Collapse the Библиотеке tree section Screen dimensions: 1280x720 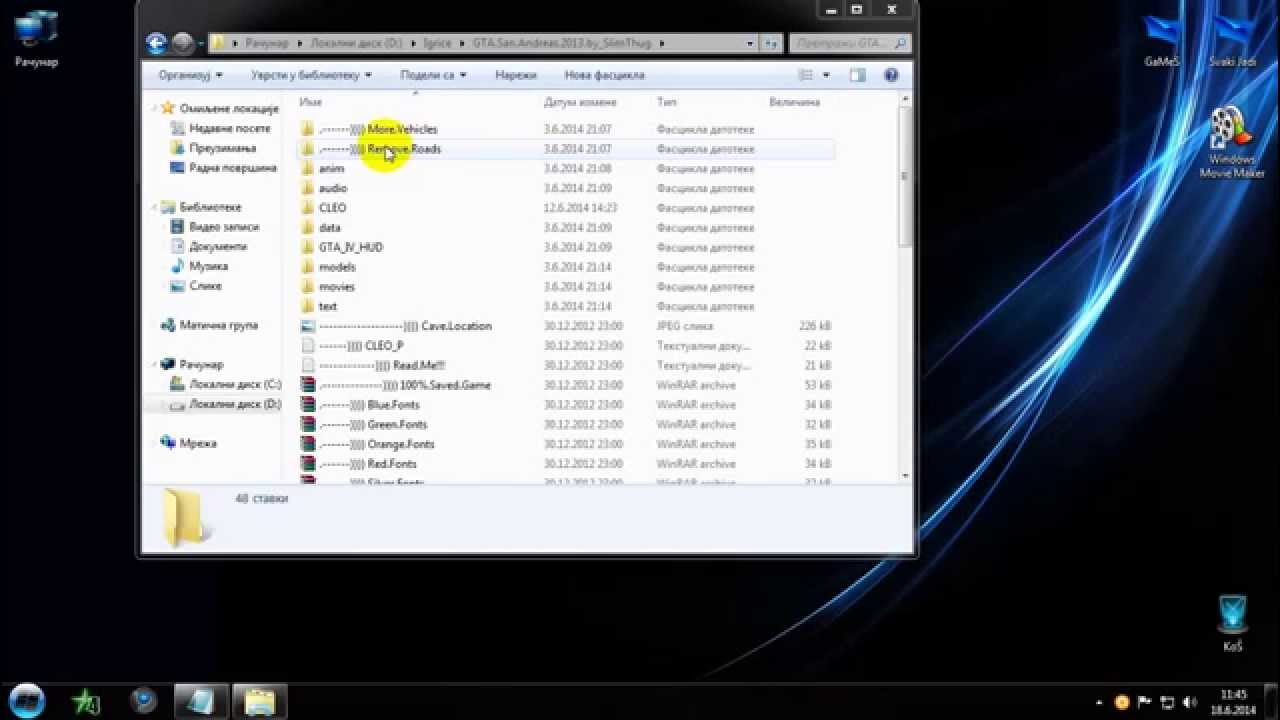(153, 207)
